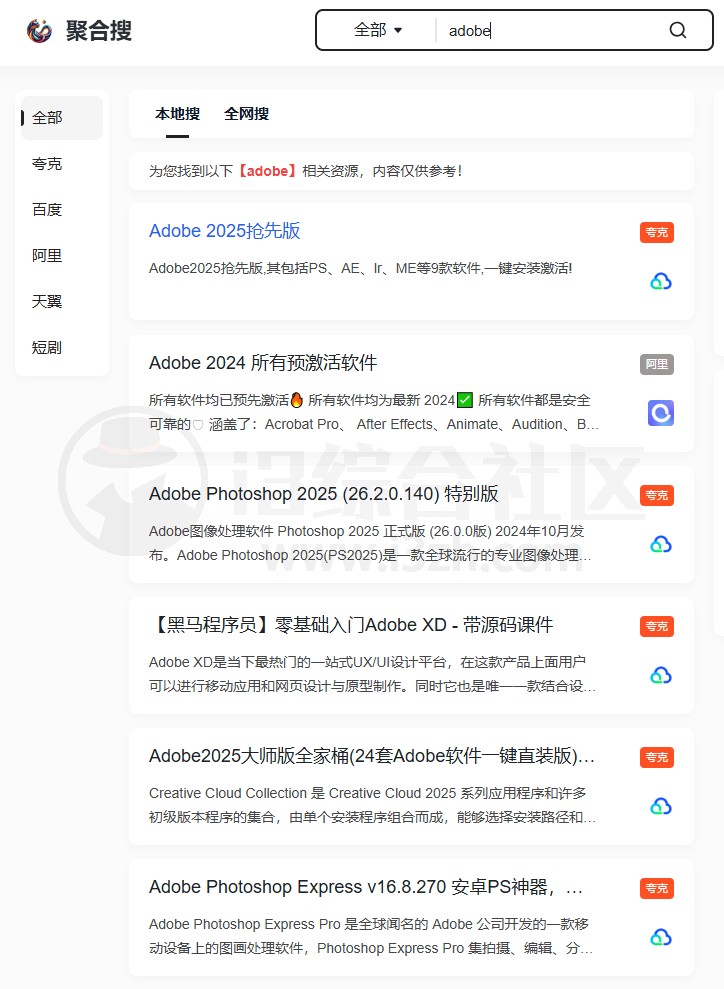Open 黑马程序员 Adobe XD course result

tap(351, 625)
